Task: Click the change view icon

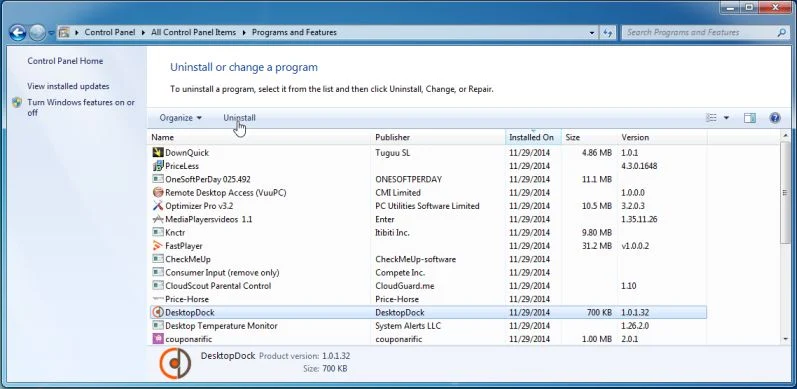Action: [x=712, y=118]
